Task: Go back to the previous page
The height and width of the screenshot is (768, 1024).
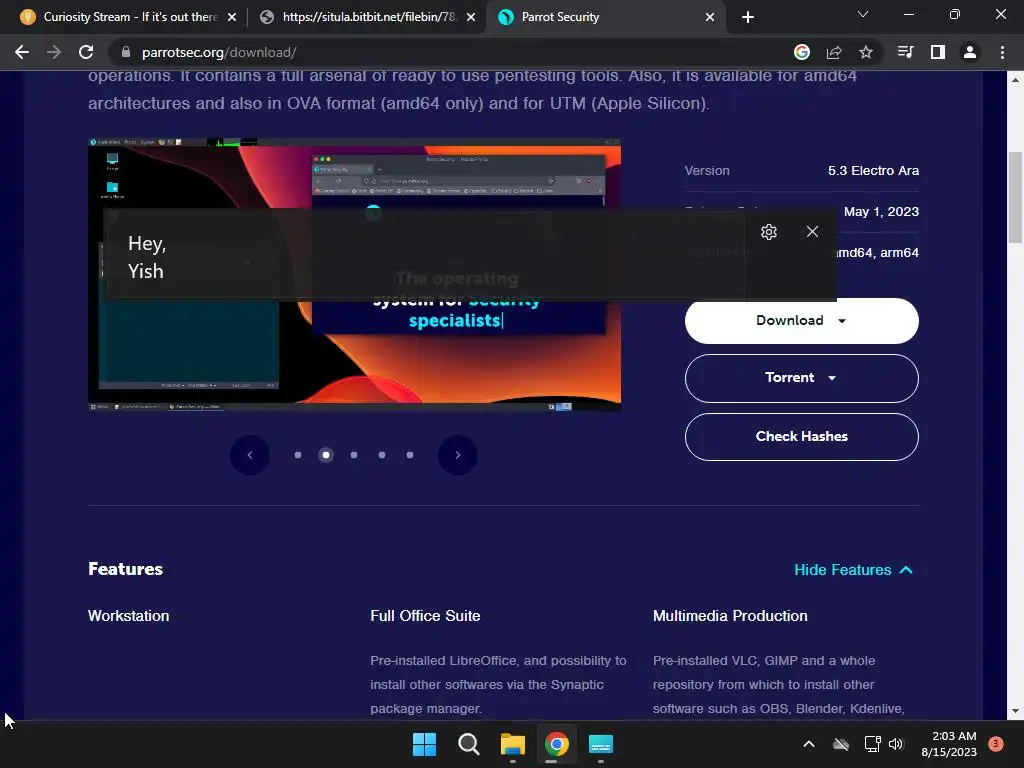Action: tap(22, 52)
